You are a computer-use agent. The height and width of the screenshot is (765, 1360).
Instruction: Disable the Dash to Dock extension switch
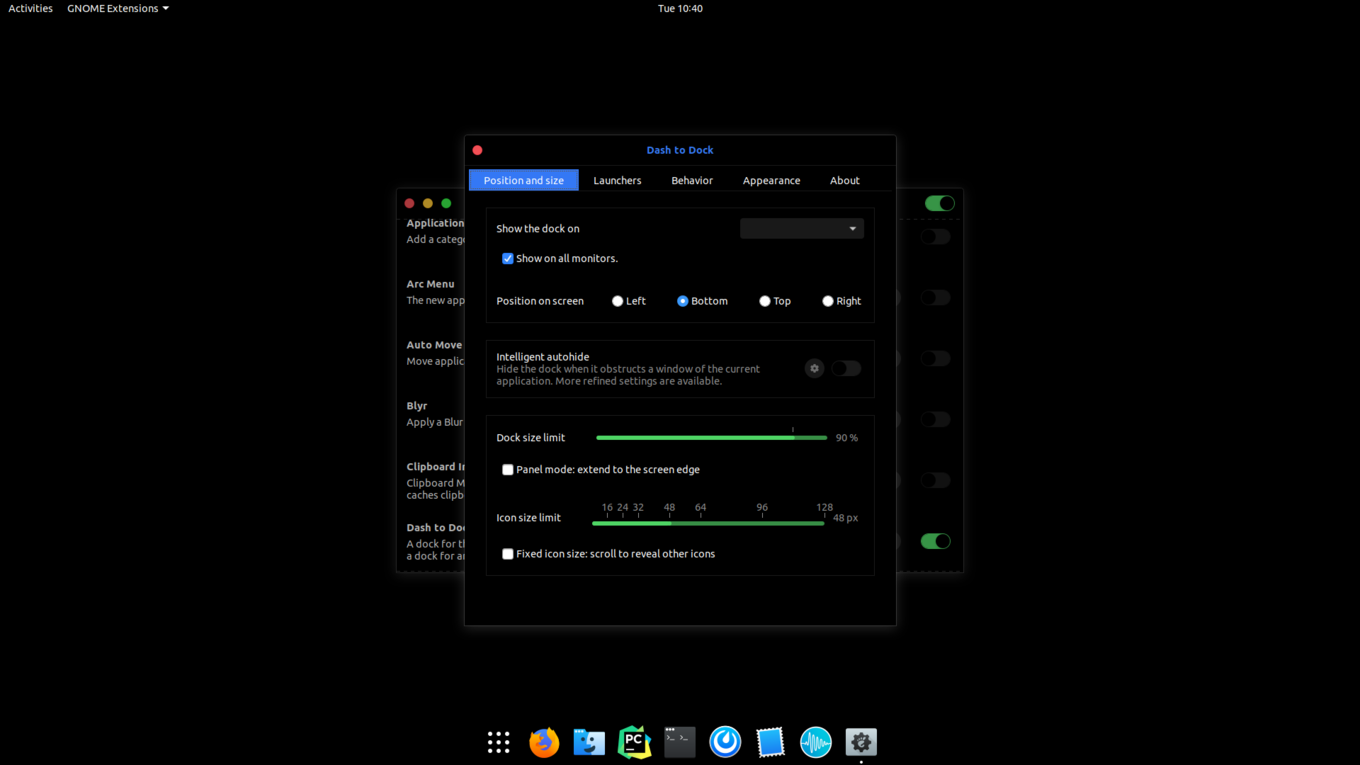tap(935, 541)
